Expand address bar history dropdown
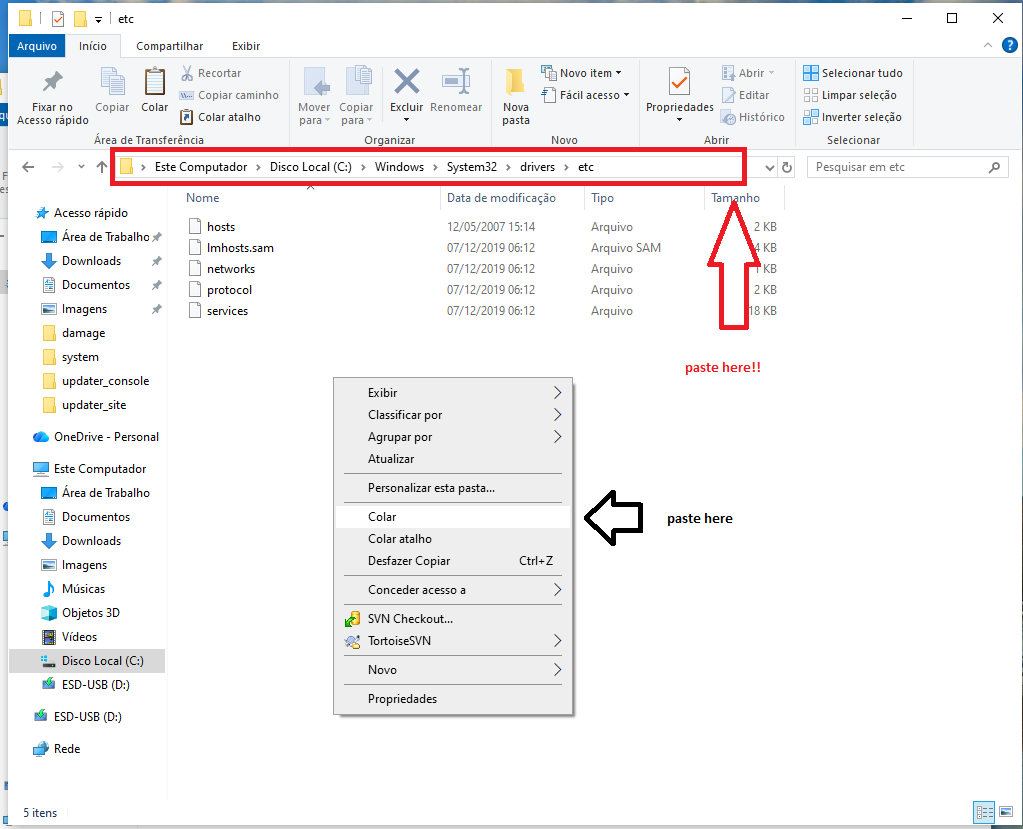The height and width of the screenshot is (829, 1023). click(x=770, y=168)
